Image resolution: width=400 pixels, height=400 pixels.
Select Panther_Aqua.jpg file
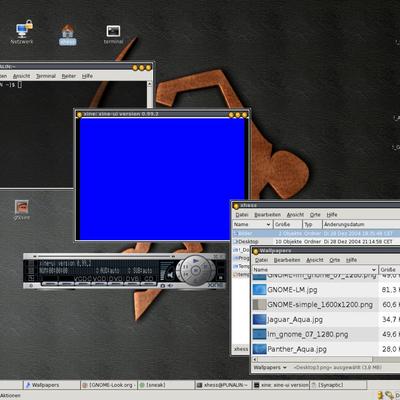click(x=326, y=349)
